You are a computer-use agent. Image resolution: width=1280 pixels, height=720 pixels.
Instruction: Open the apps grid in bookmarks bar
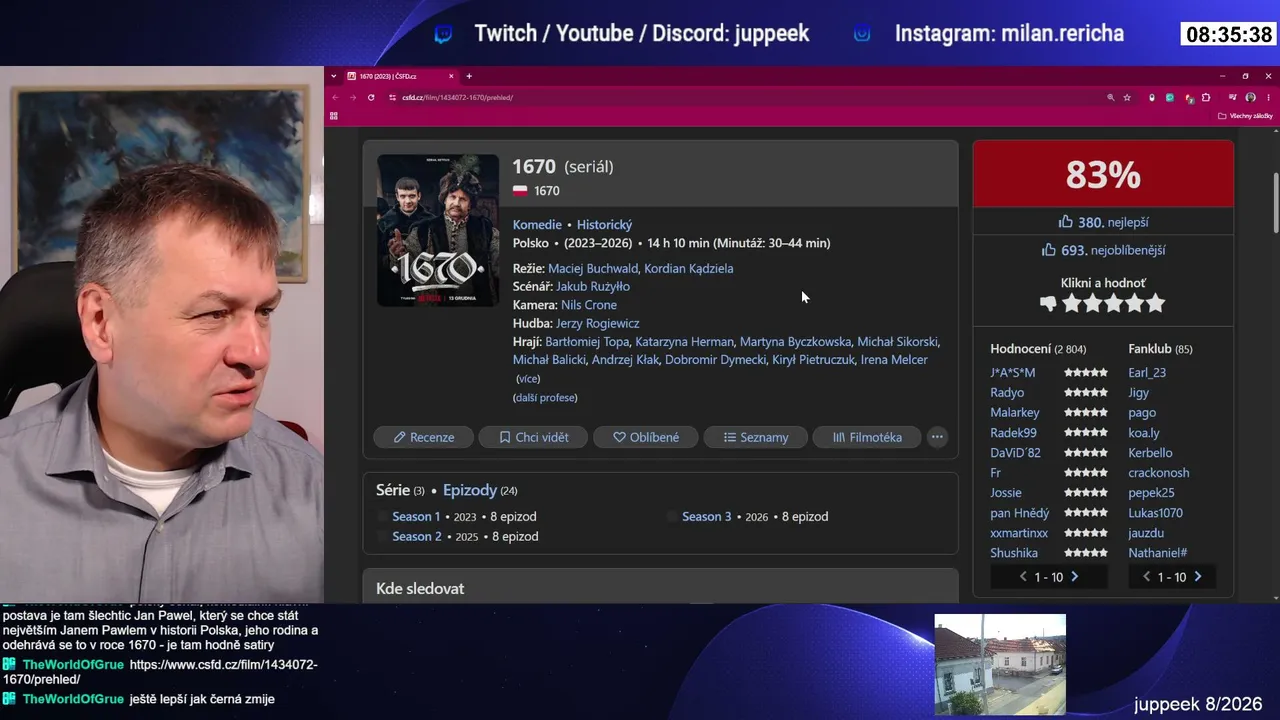(x=333, y=116)
